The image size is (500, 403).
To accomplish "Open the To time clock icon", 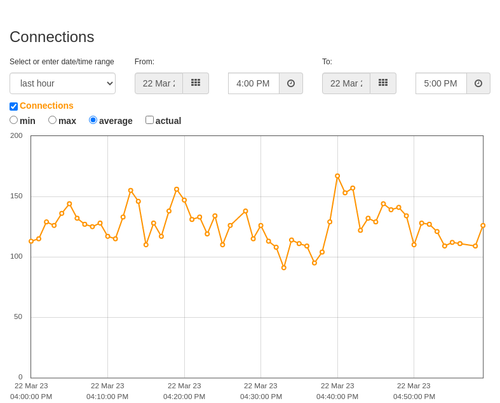I will (478, 83).
